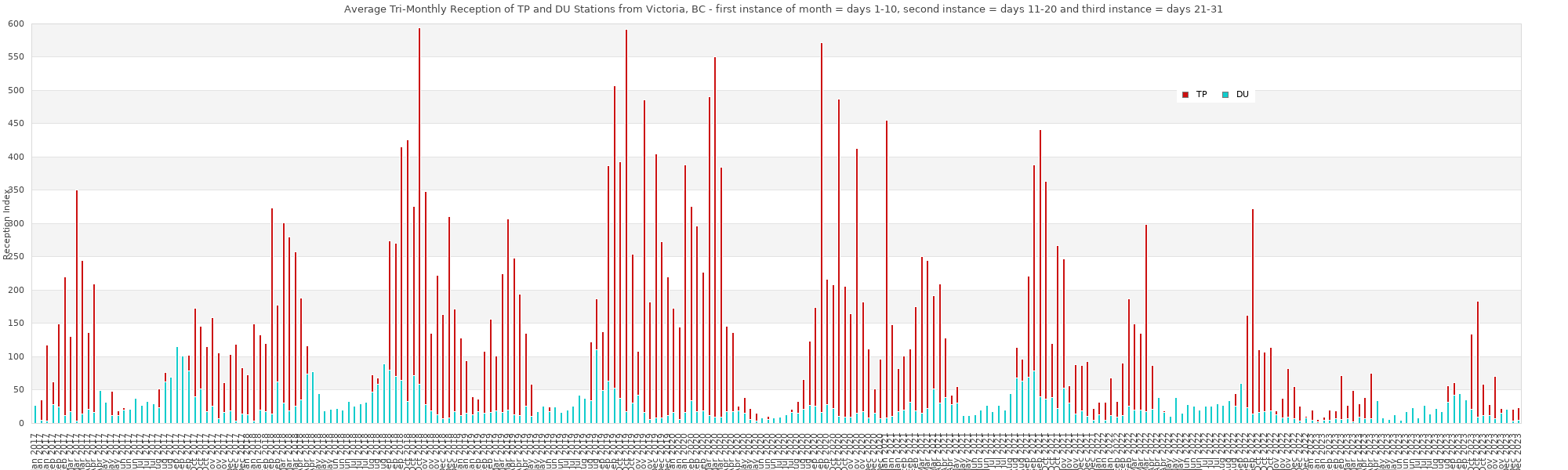
Task: Click the 300 y-axis tick label
Action: pyautogui.click(x=16, y=224)
